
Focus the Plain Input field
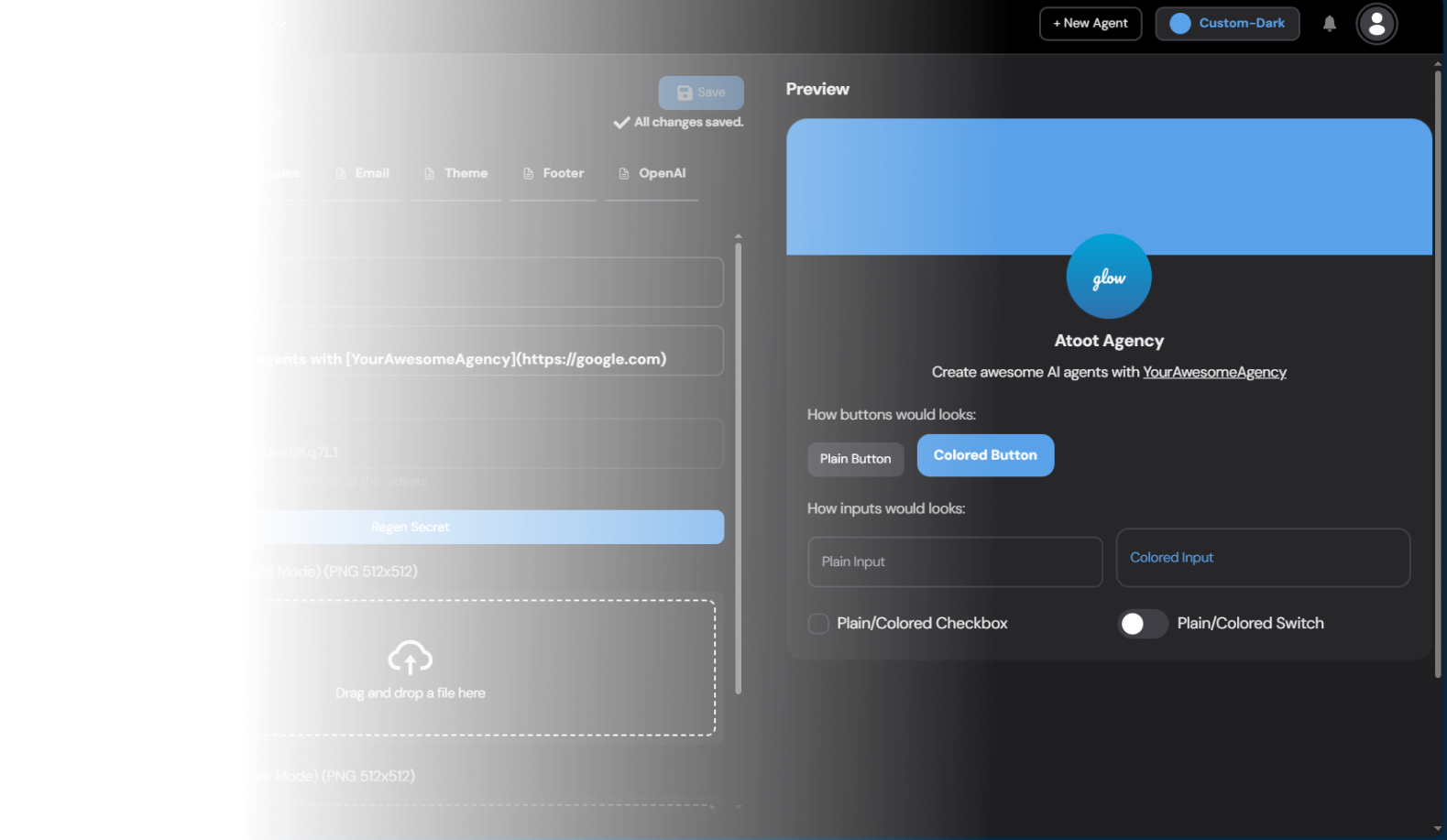pos(954,562)
